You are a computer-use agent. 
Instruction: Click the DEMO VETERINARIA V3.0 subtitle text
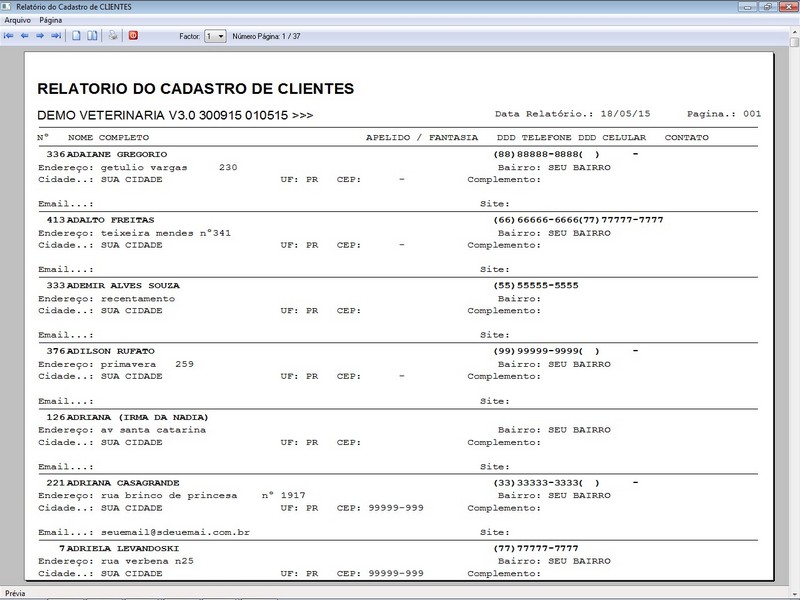pos(175,115)
